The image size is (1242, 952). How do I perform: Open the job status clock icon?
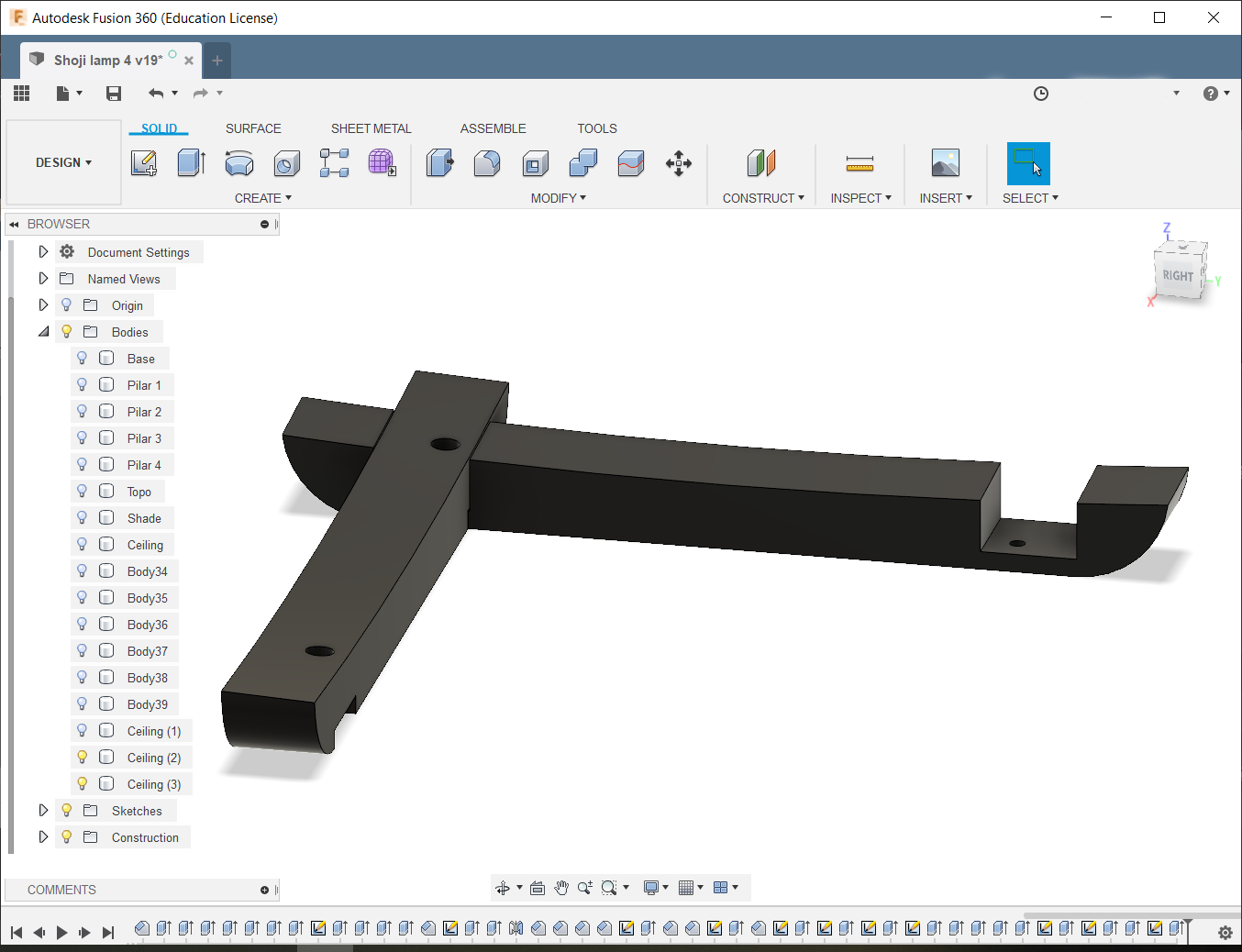(x=1041, y=94)
